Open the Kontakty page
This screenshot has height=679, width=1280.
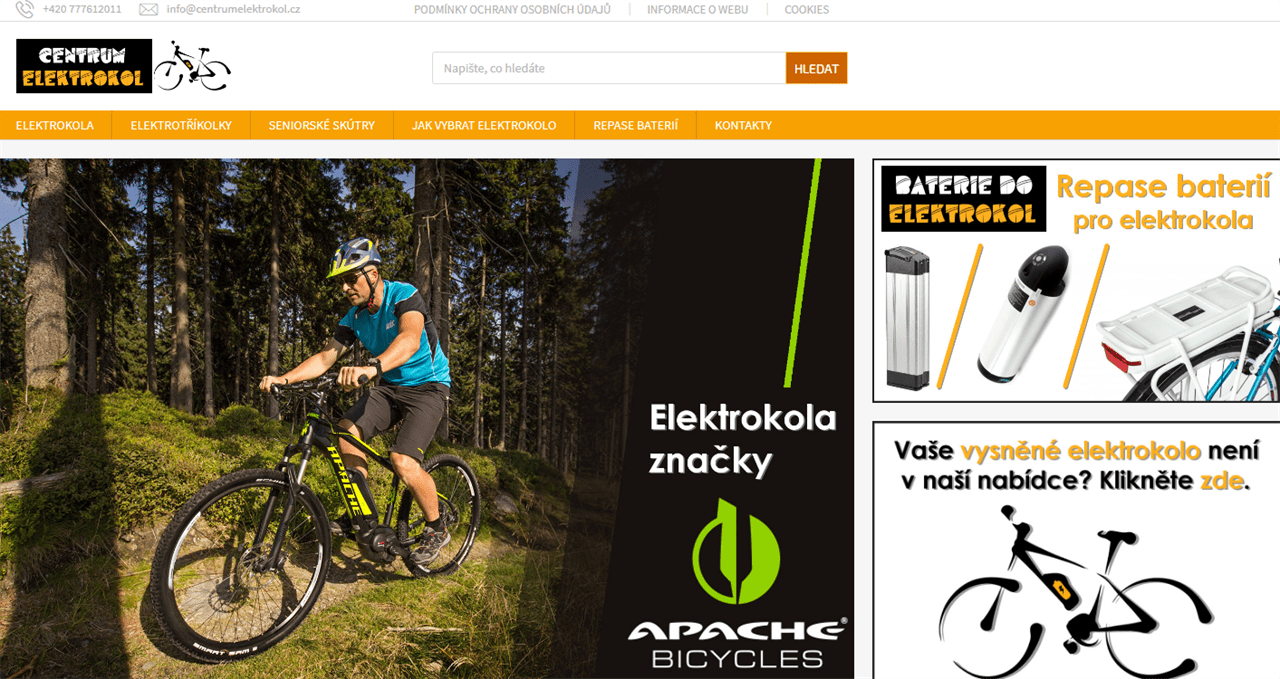[x=743, y=125]
